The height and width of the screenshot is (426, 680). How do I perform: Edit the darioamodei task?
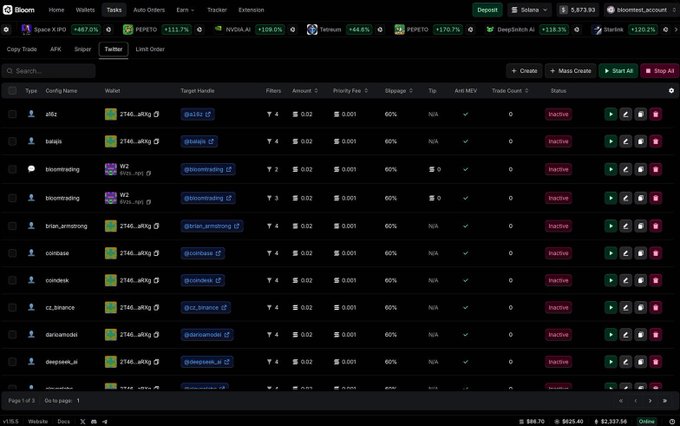pyautogui.click(x=625, y=334)
